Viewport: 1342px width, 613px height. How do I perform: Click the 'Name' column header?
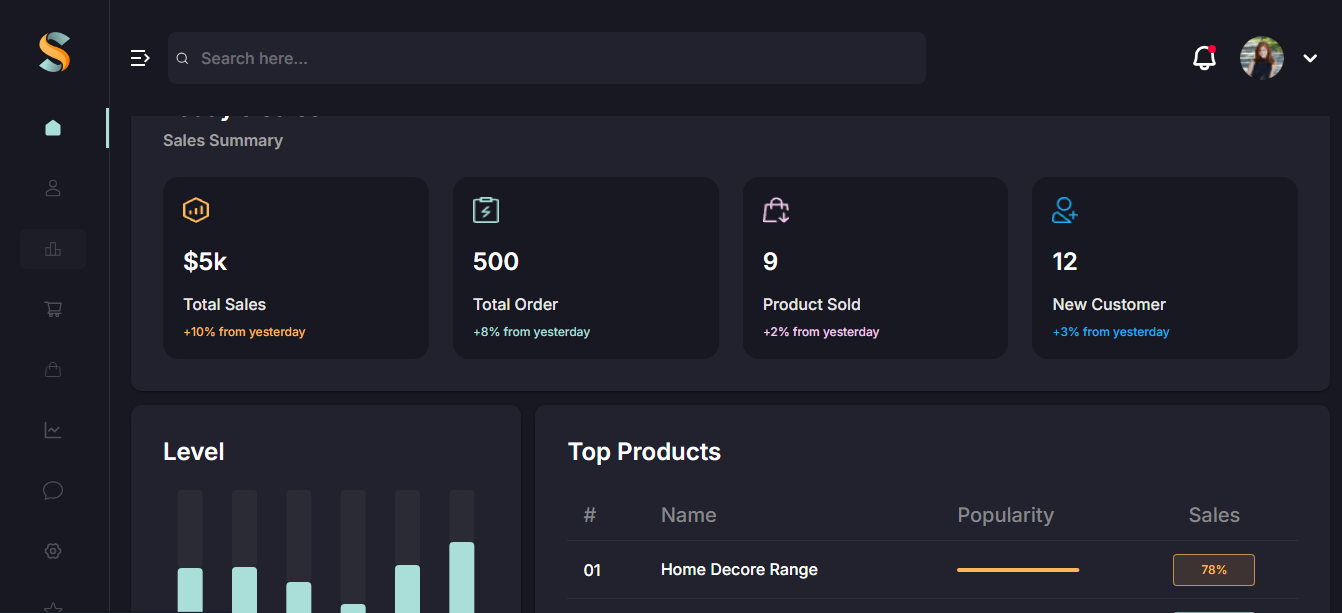(x=689, y=515)
